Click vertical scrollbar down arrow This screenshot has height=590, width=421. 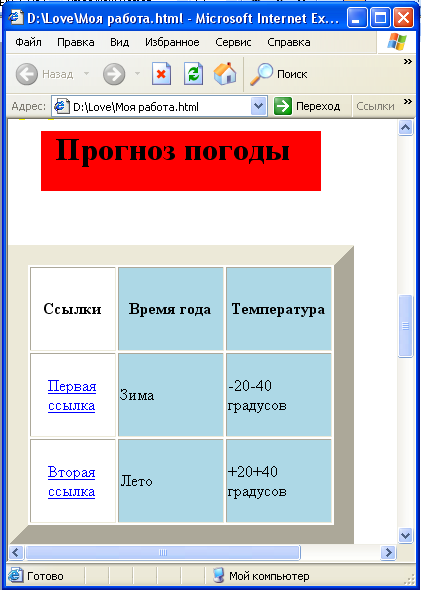point(406,535)
